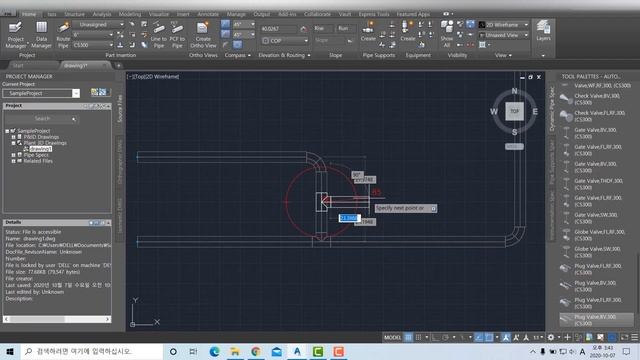The height and width of the screenshot is (360, 640).
Task: Click the Show All visibility icon
Action: click(x=447, y=34)
